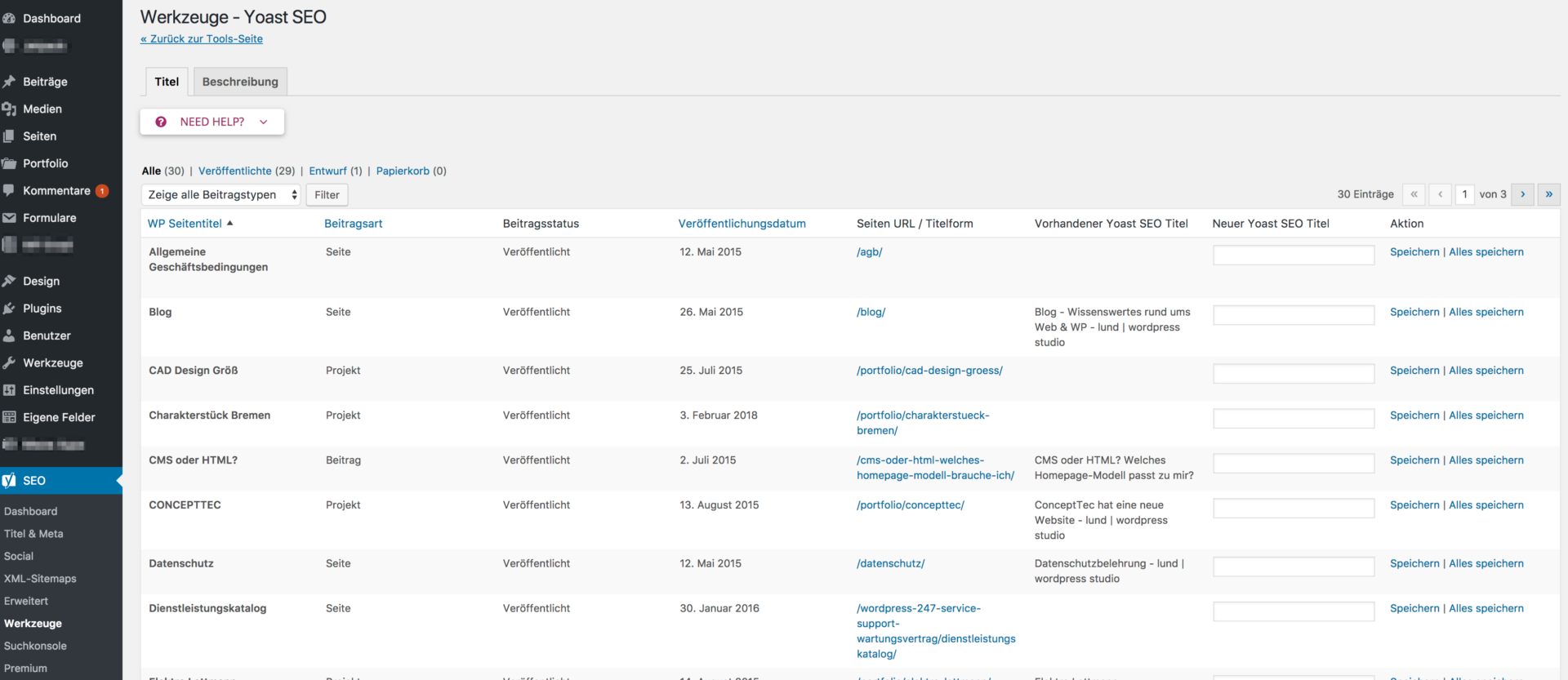The image size is (1568, 680).
Task: Open Titel & Meta submenu item
Action: (x=33, y=534)
